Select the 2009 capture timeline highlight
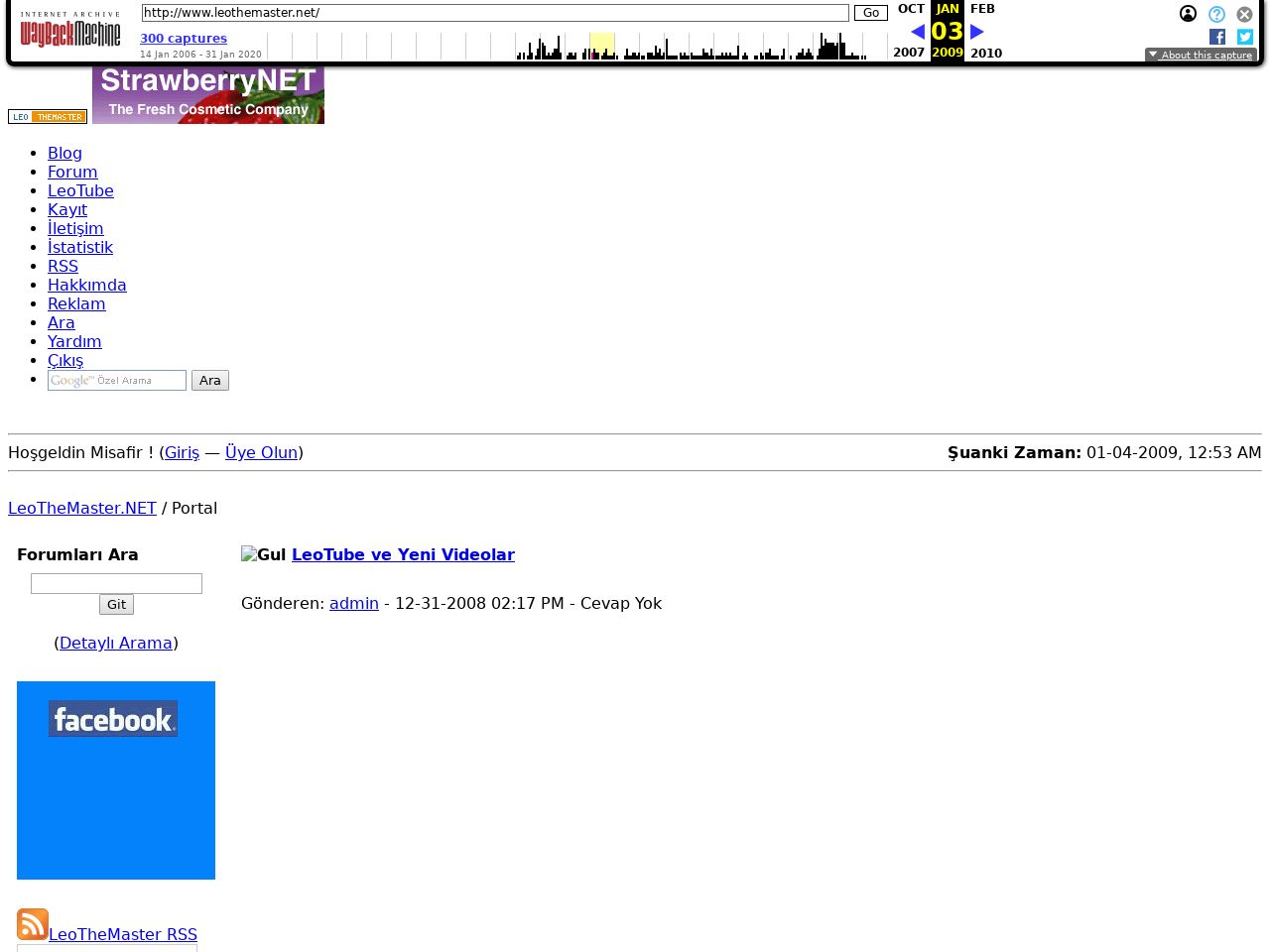The width and height of the screenshot is (1270, 952). click(601, 46)
